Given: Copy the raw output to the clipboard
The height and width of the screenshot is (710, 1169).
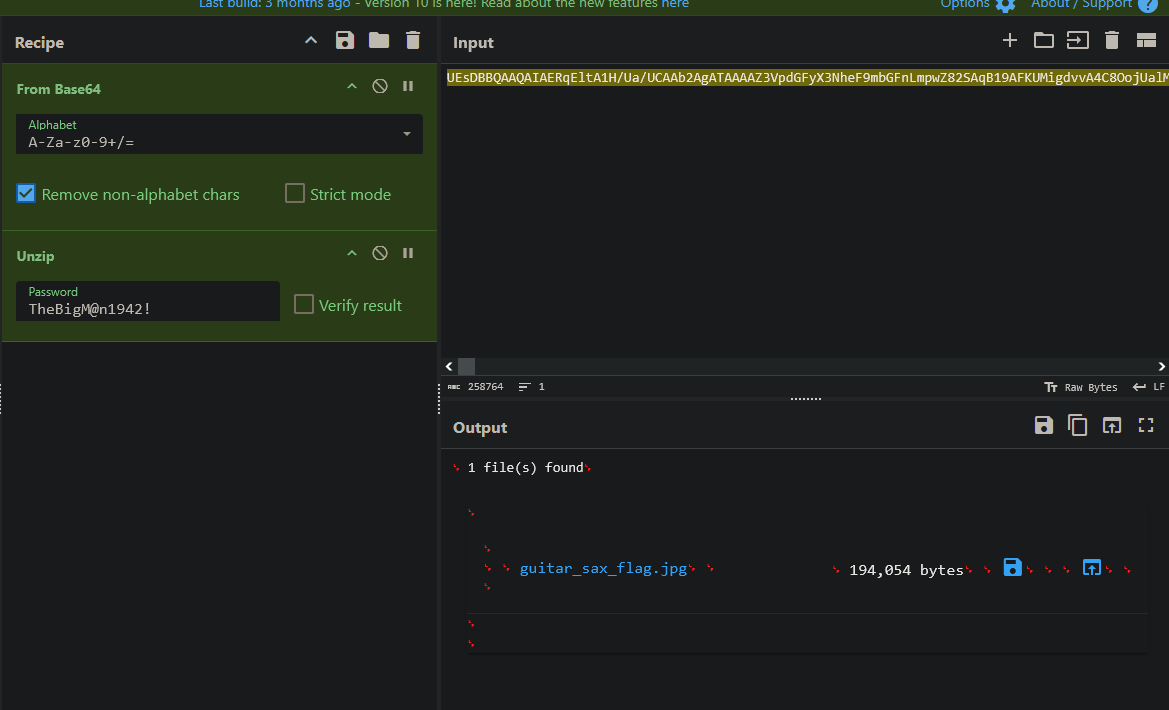Looking at the screenshot, I should click(x=1078, y=426).
